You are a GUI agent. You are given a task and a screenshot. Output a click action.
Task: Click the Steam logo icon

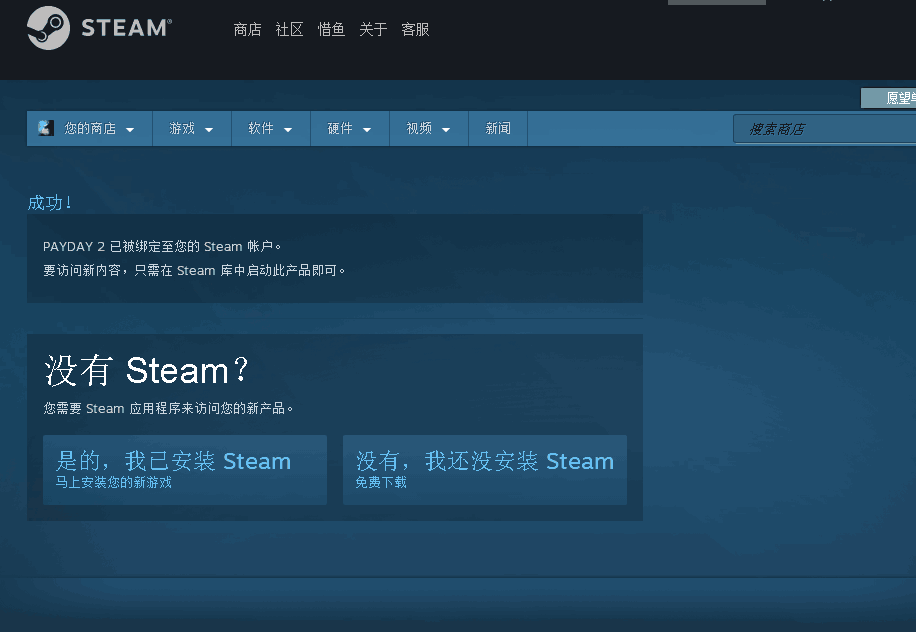(x=48, y=28)
